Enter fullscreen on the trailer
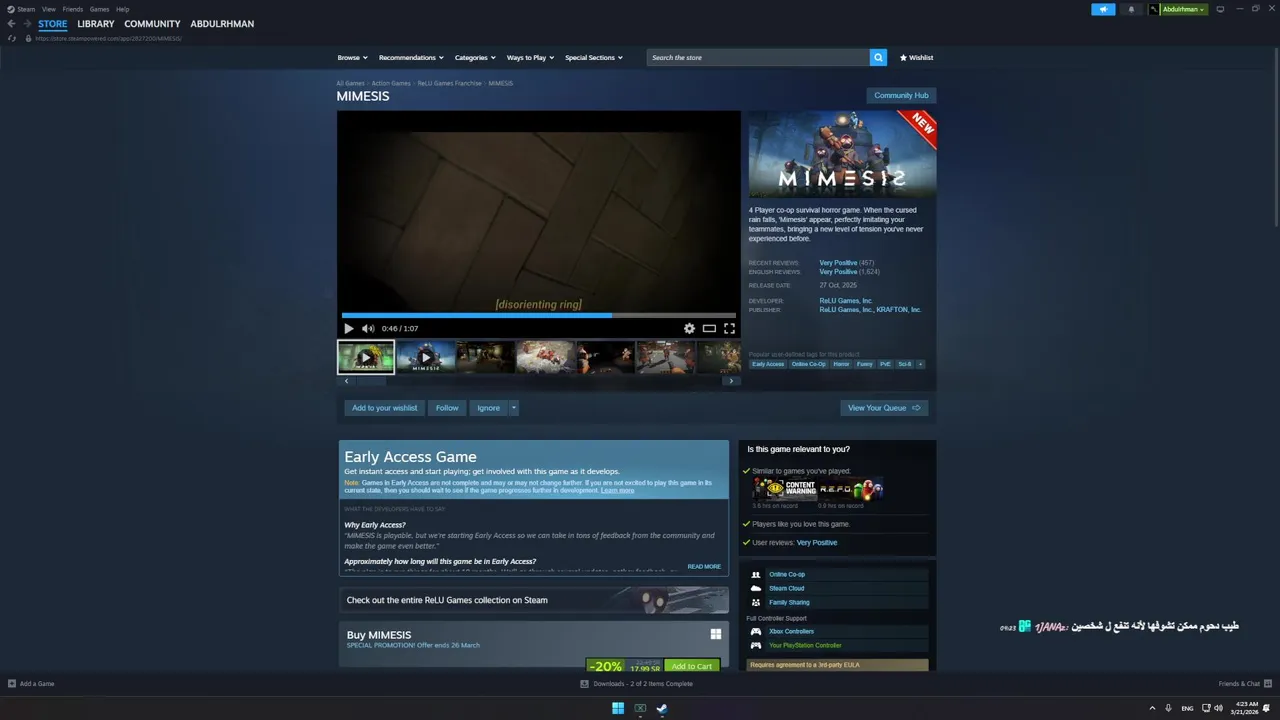 (729, 328)
